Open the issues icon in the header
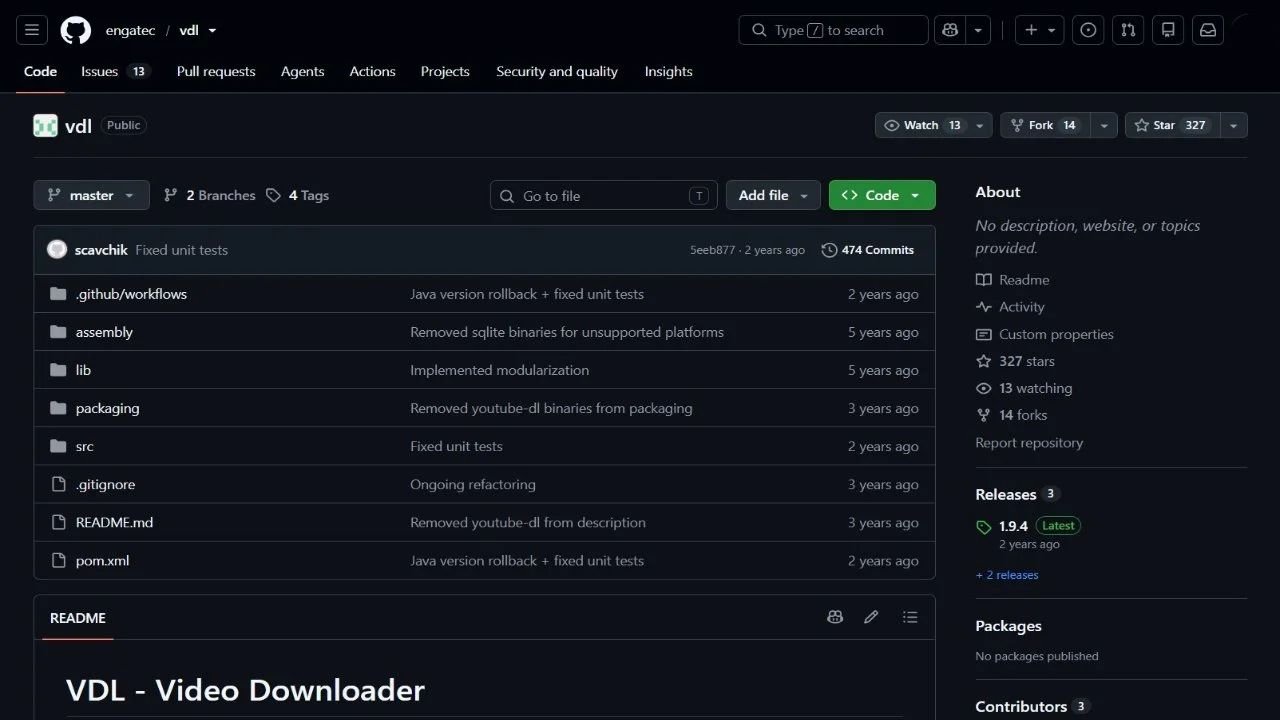1280x720 pixels. 1088,30
